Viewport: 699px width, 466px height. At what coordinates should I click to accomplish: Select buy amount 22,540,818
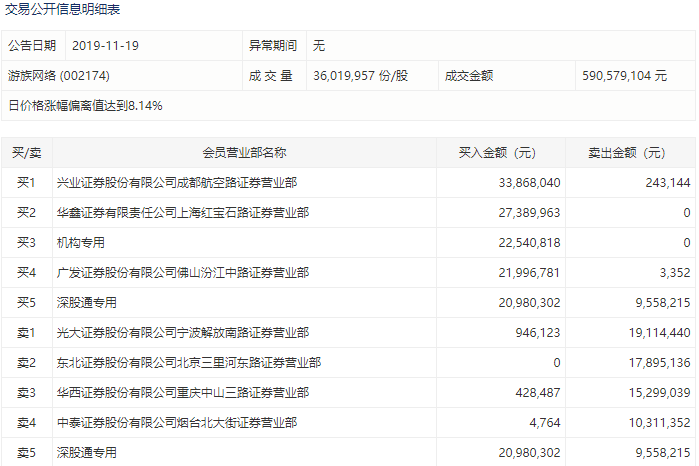pyautogui.click(x=529, y=243)
